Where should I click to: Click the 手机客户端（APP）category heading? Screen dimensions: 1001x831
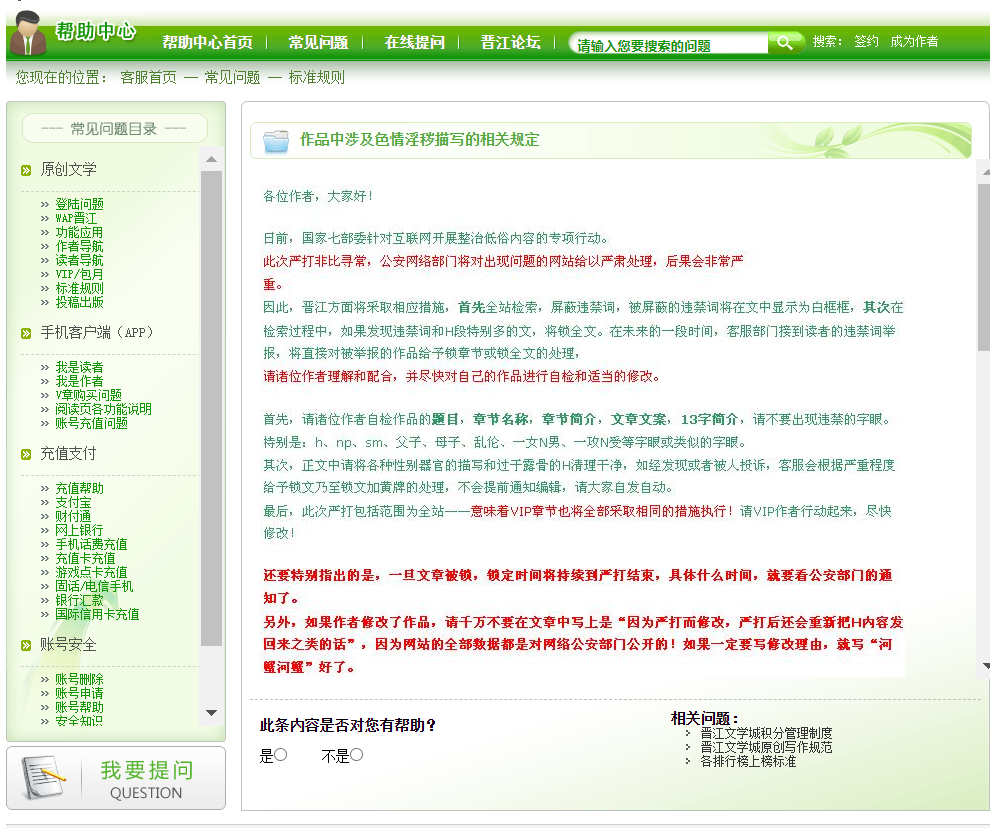[97, 333]
